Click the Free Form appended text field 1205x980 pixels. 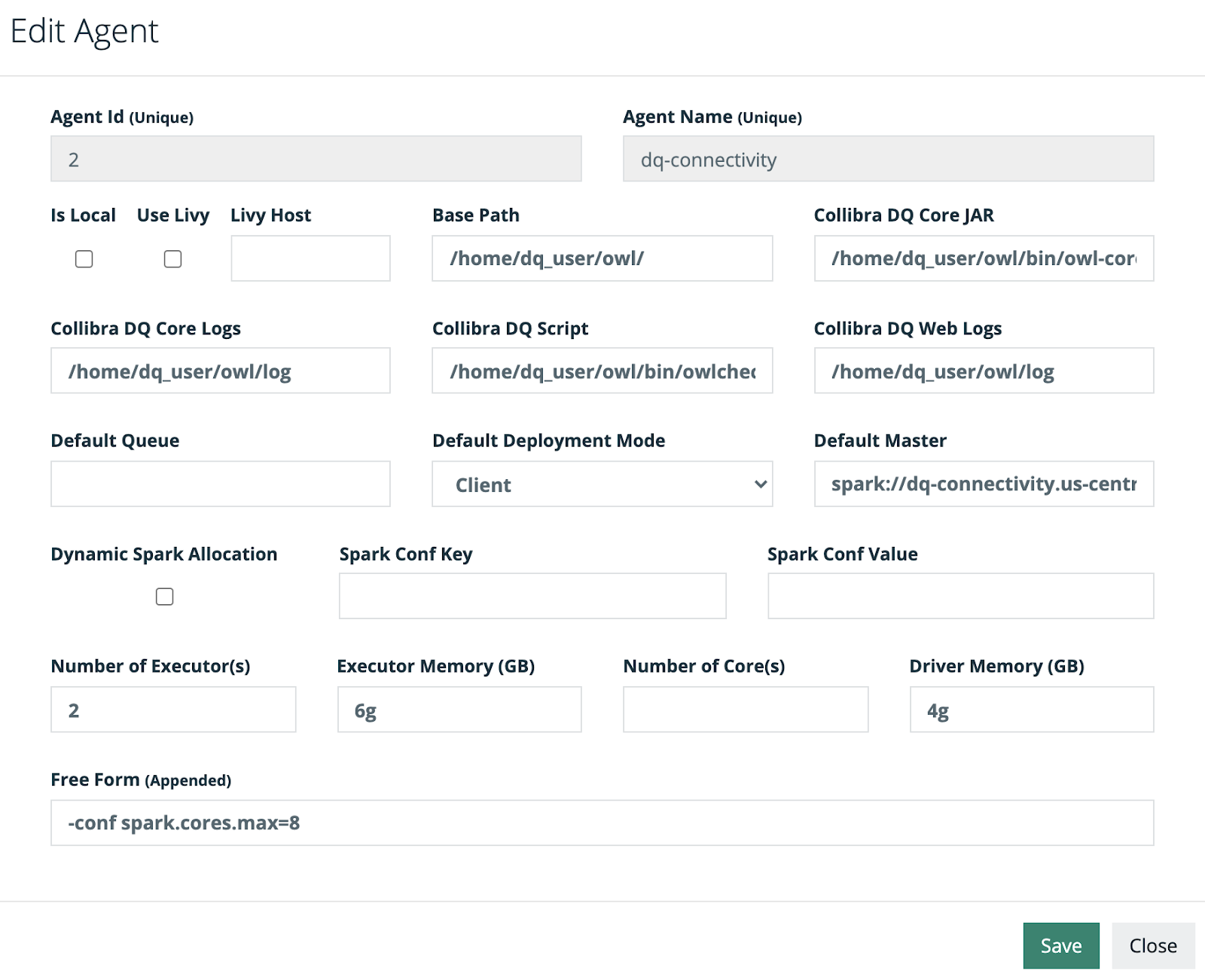602,823
